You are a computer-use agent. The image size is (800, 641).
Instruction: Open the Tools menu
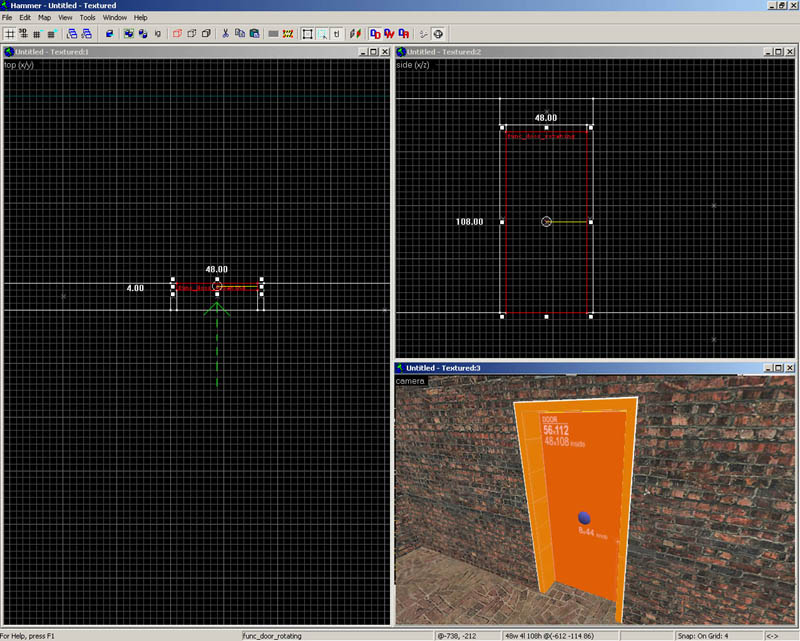point(88,18)
